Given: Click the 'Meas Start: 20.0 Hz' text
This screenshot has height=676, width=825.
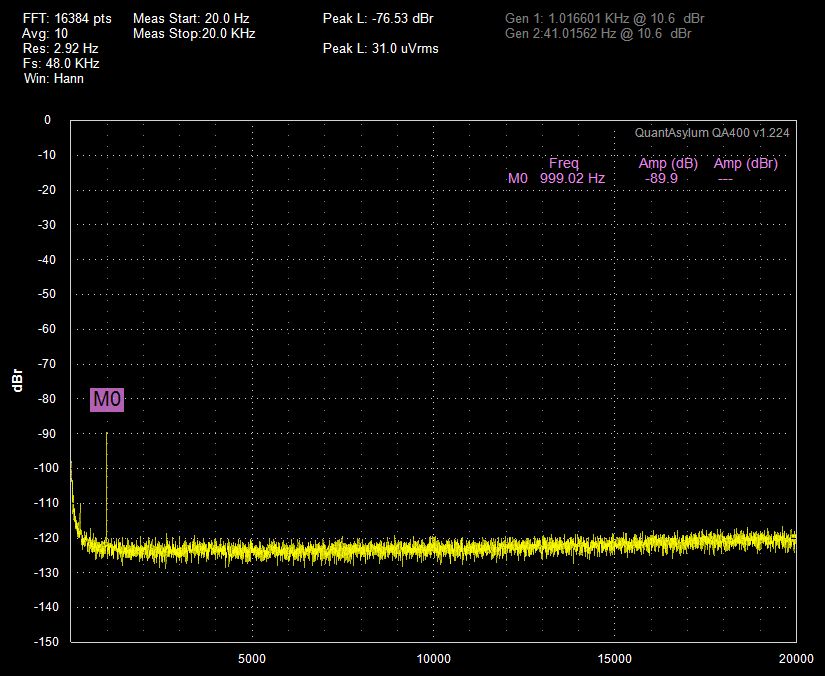Looking at the screenshot, I should click(191, 18).
